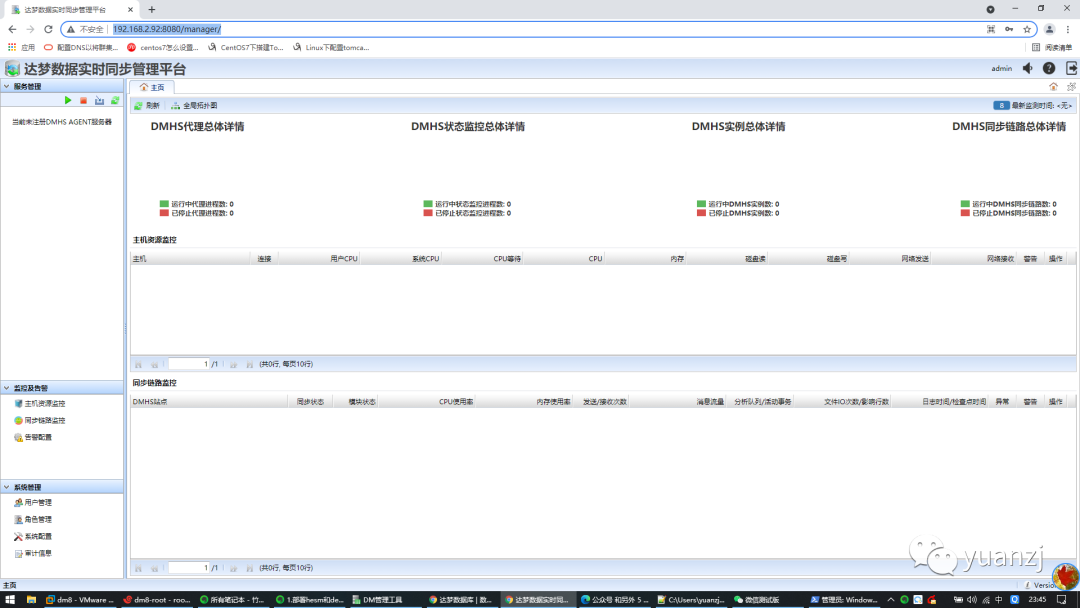This screenshot has height=608, width=1080.
Task: Click the 刷新 refresh button
Action: pos(147,105)
